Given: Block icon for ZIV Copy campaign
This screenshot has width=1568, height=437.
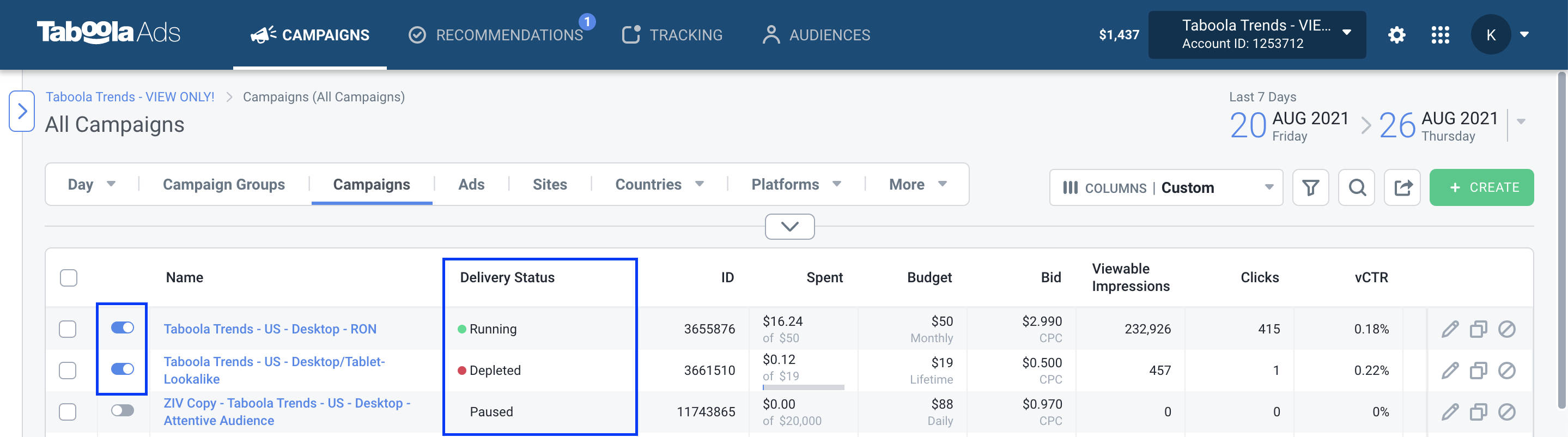Looking at the screenshot, I should (1506, 411).
